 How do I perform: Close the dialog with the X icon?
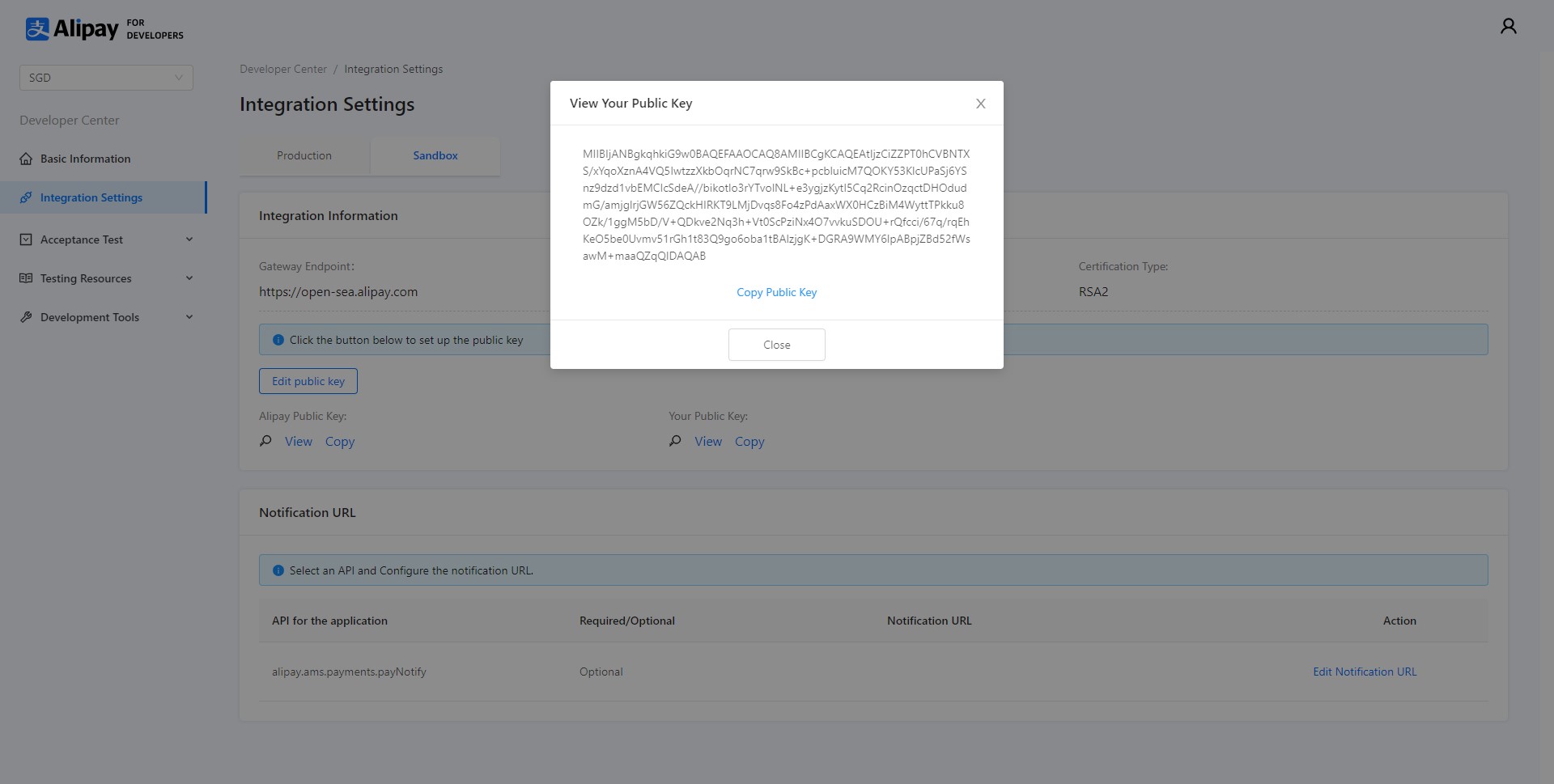(x=980, y=104)
